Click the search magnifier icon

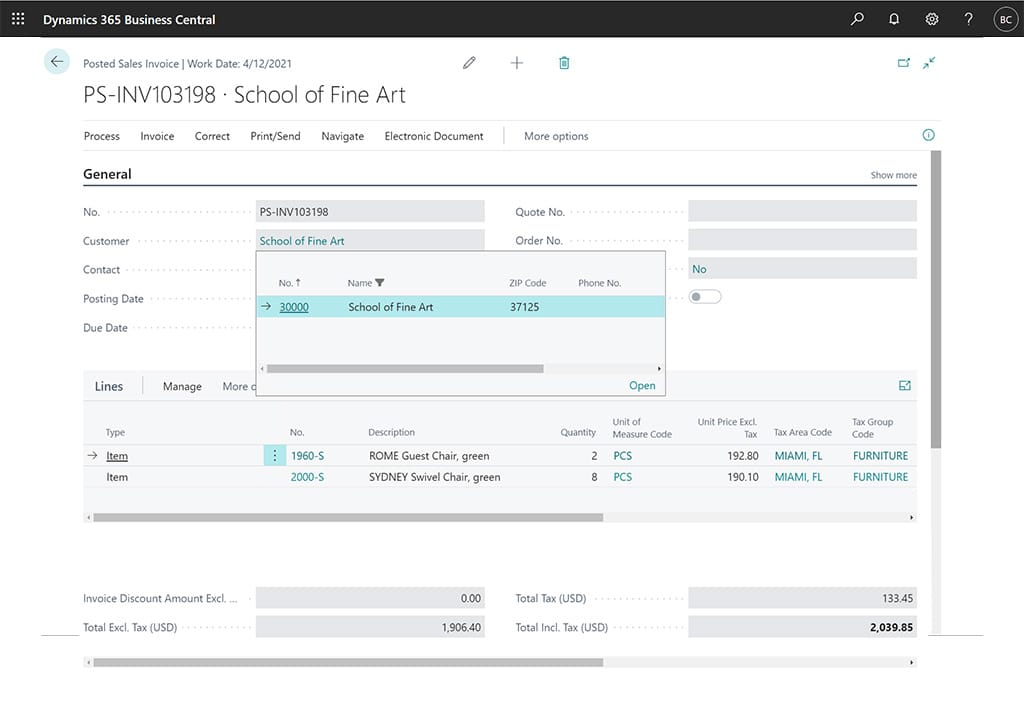857,19
